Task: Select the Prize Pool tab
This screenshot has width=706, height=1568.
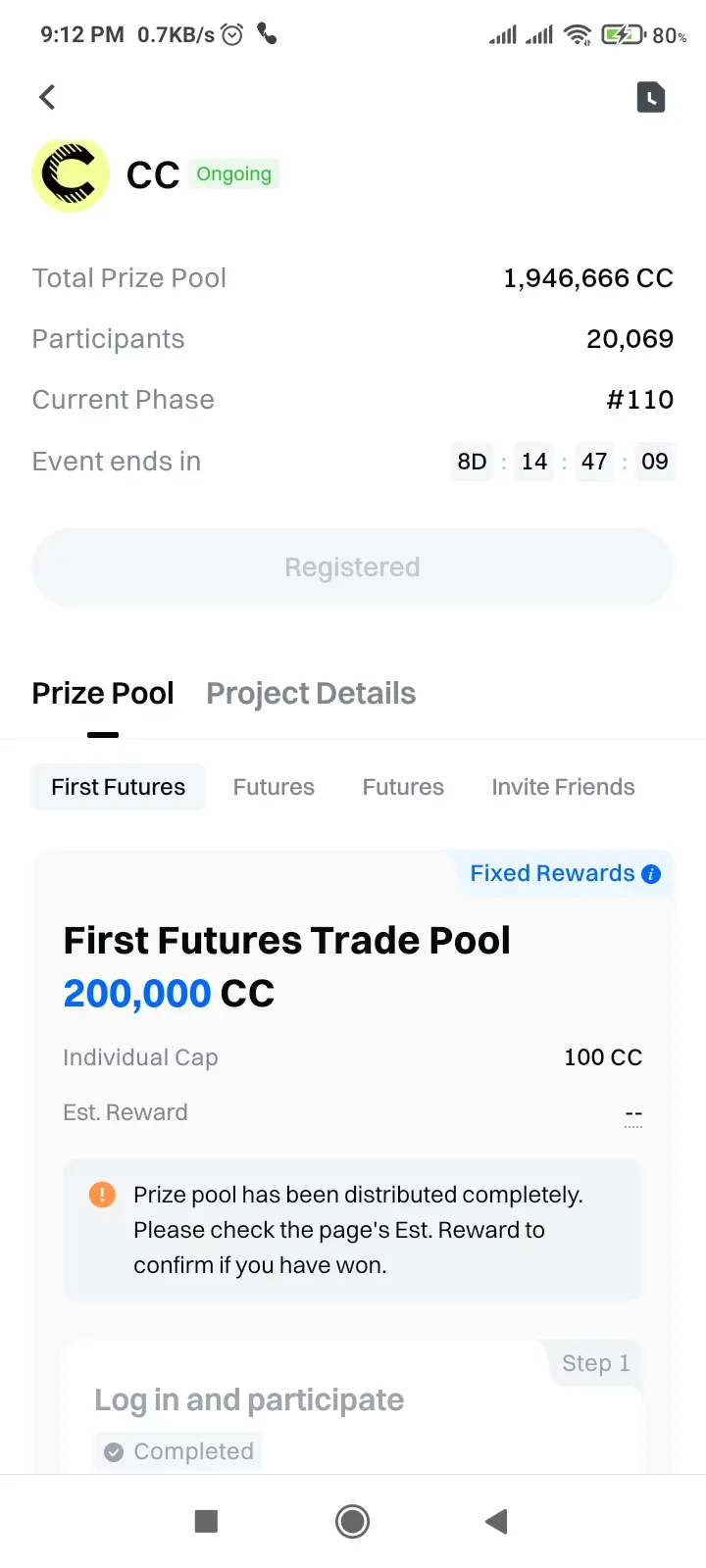Action: point(103,694)
